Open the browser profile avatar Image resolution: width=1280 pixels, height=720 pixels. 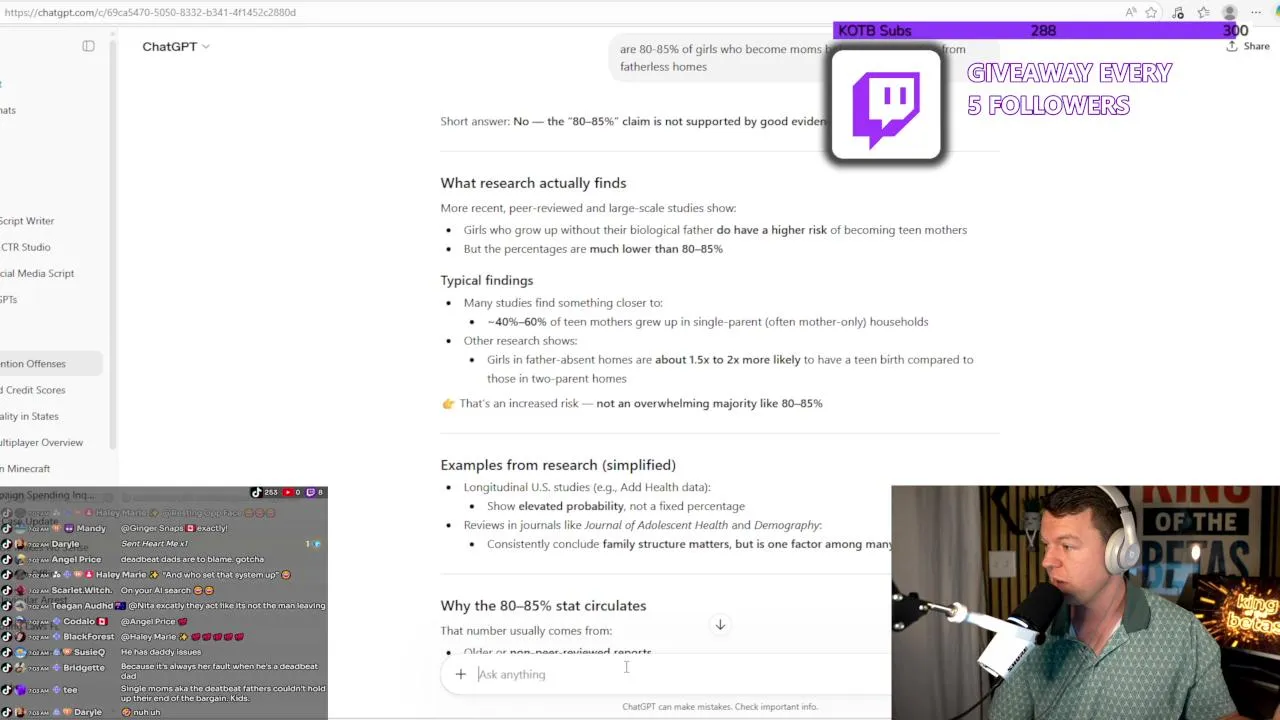[x=1229, y=12]
